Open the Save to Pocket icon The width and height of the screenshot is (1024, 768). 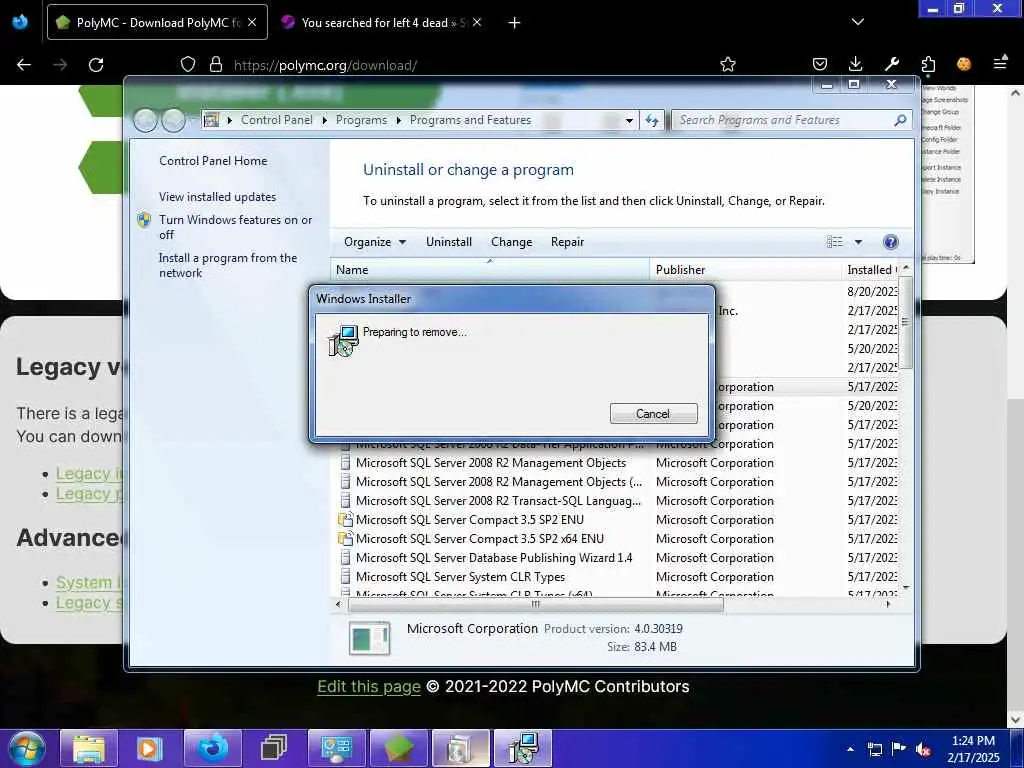[820, 64]
